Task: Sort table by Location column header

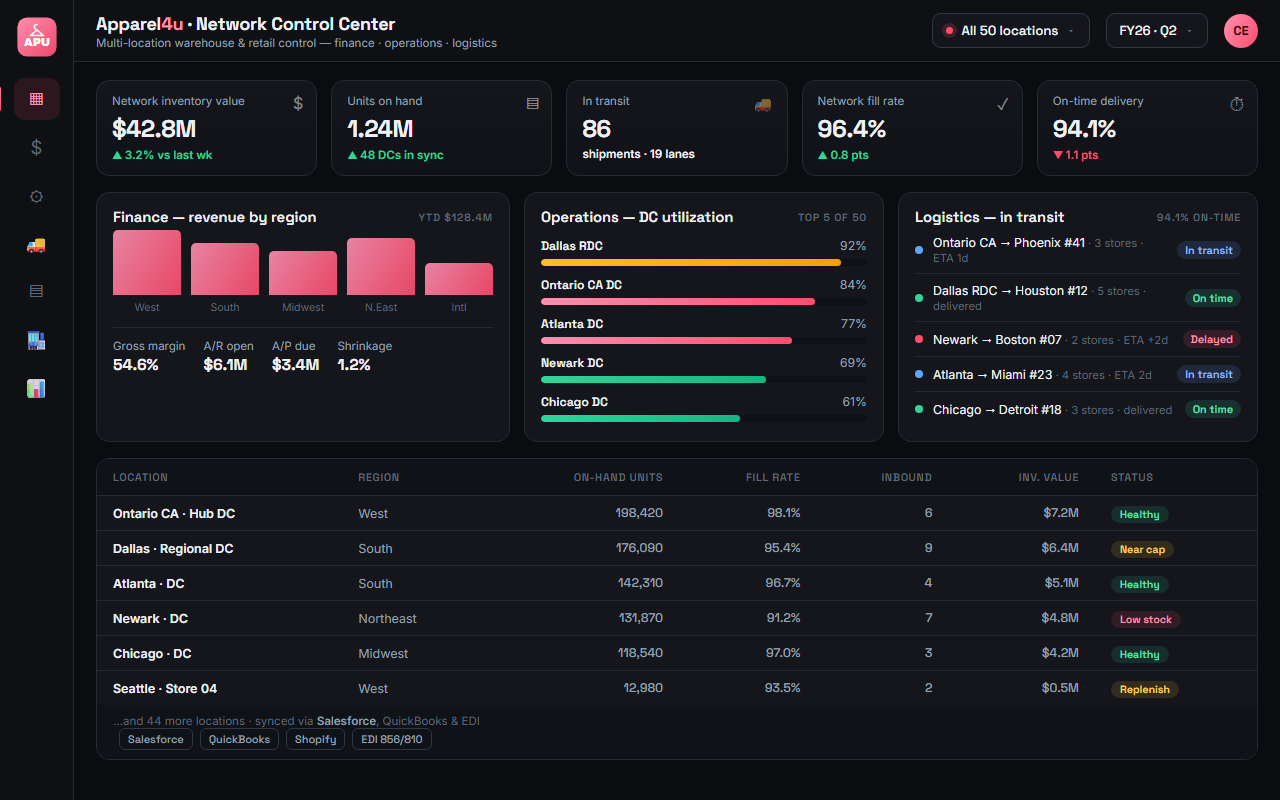Action: pos(140,477)
